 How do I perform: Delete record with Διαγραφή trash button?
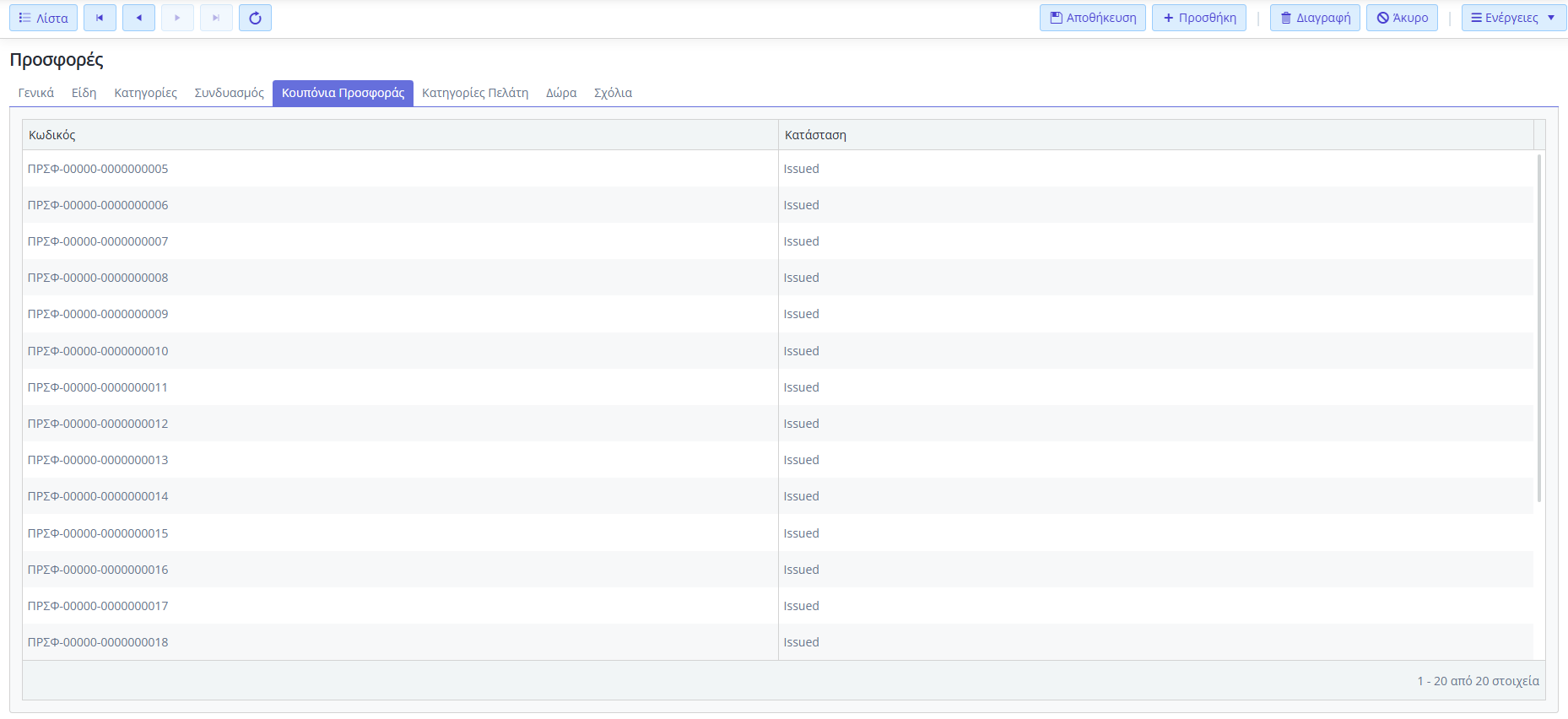tap(1314, 18)
